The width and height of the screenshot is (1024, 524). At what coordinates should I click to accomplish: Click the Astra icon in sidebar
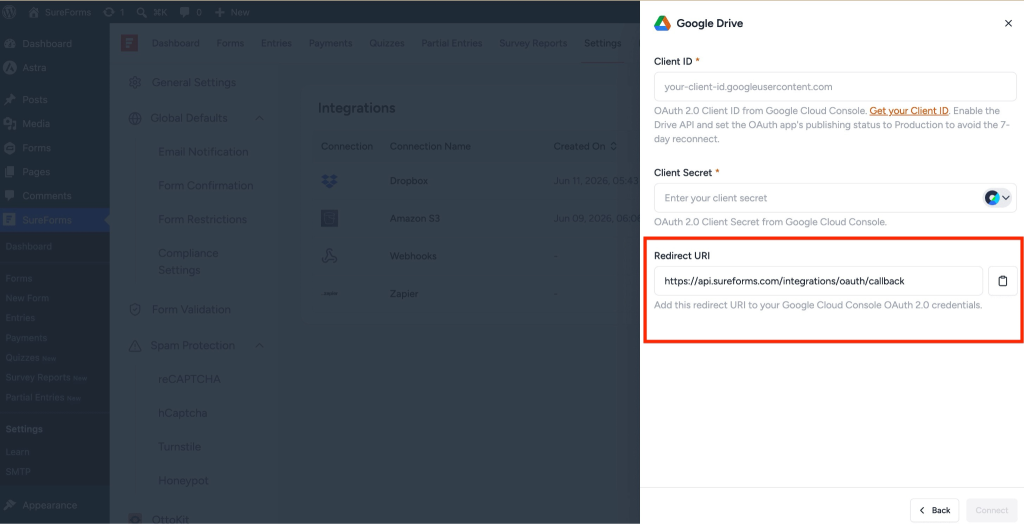point(10,67)
